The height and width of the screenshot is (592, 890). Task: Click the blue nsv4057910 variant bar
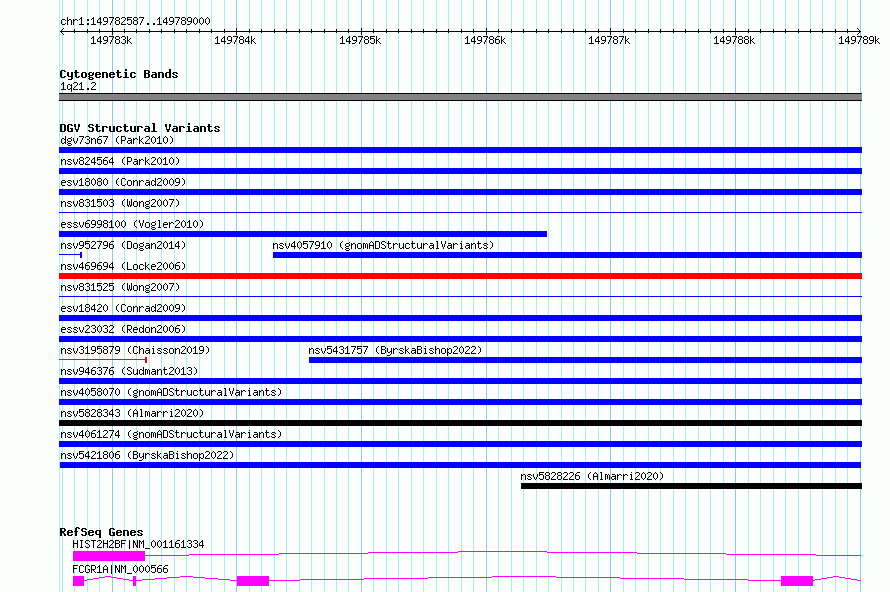click(x=568, y=255)
